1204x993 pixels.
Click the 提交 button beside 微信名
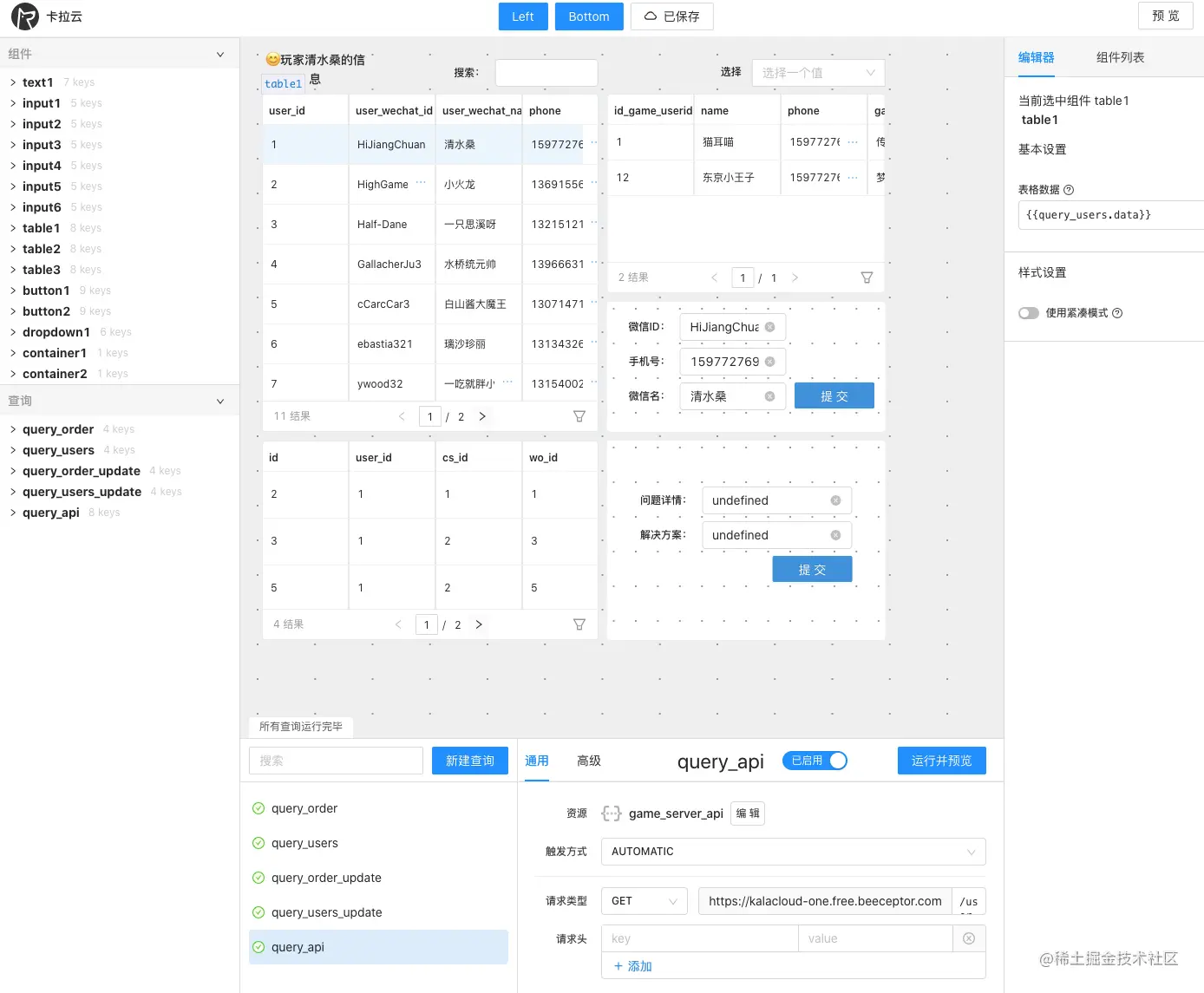pos(834,396)
